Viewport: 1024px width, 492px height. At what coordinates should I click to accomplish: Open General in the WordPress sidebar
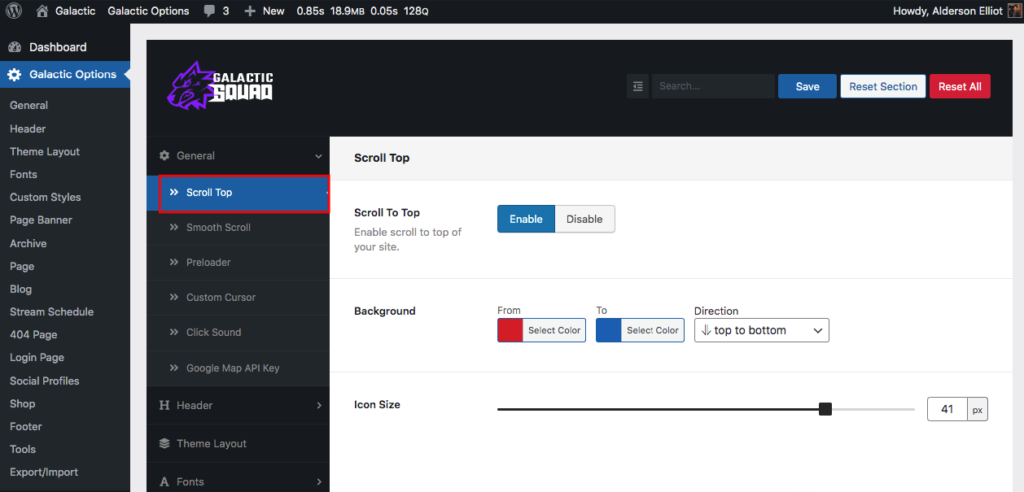[x=29, y=105]
